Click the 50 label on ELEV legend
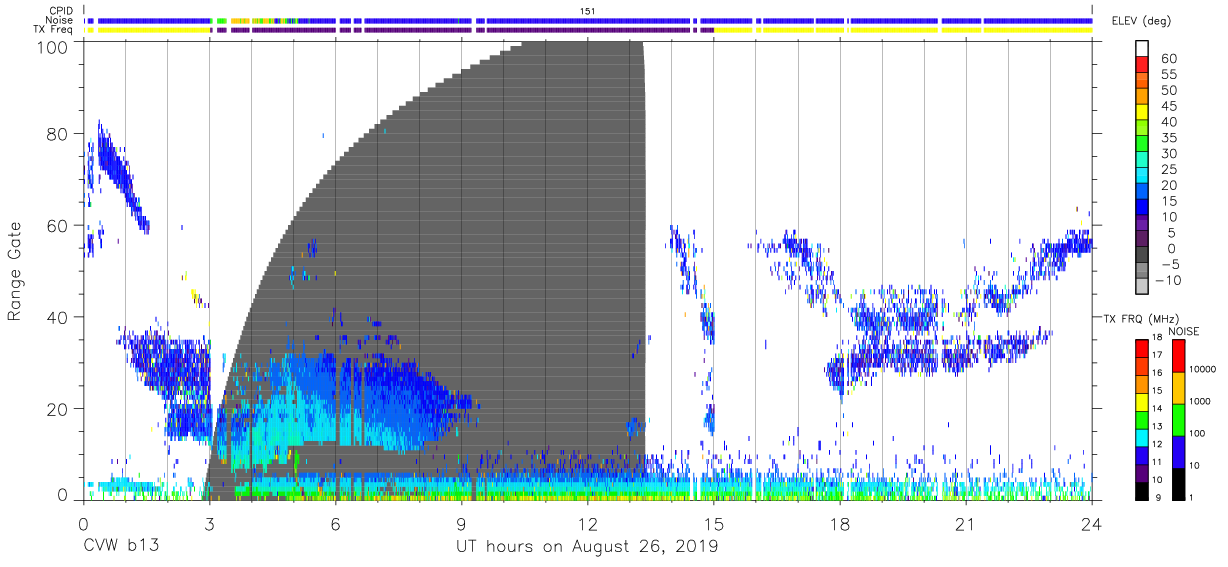Image resolution: width=1228 pixels, height=567 pixels. [x=1167, y=90]
